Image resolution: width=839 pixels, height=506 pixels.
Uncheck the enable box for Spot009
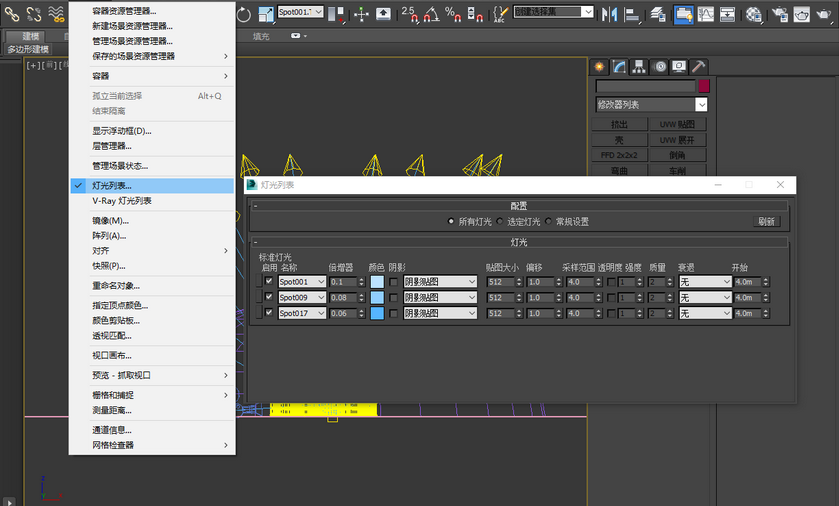pyautogui.click(x=269, y=297)
